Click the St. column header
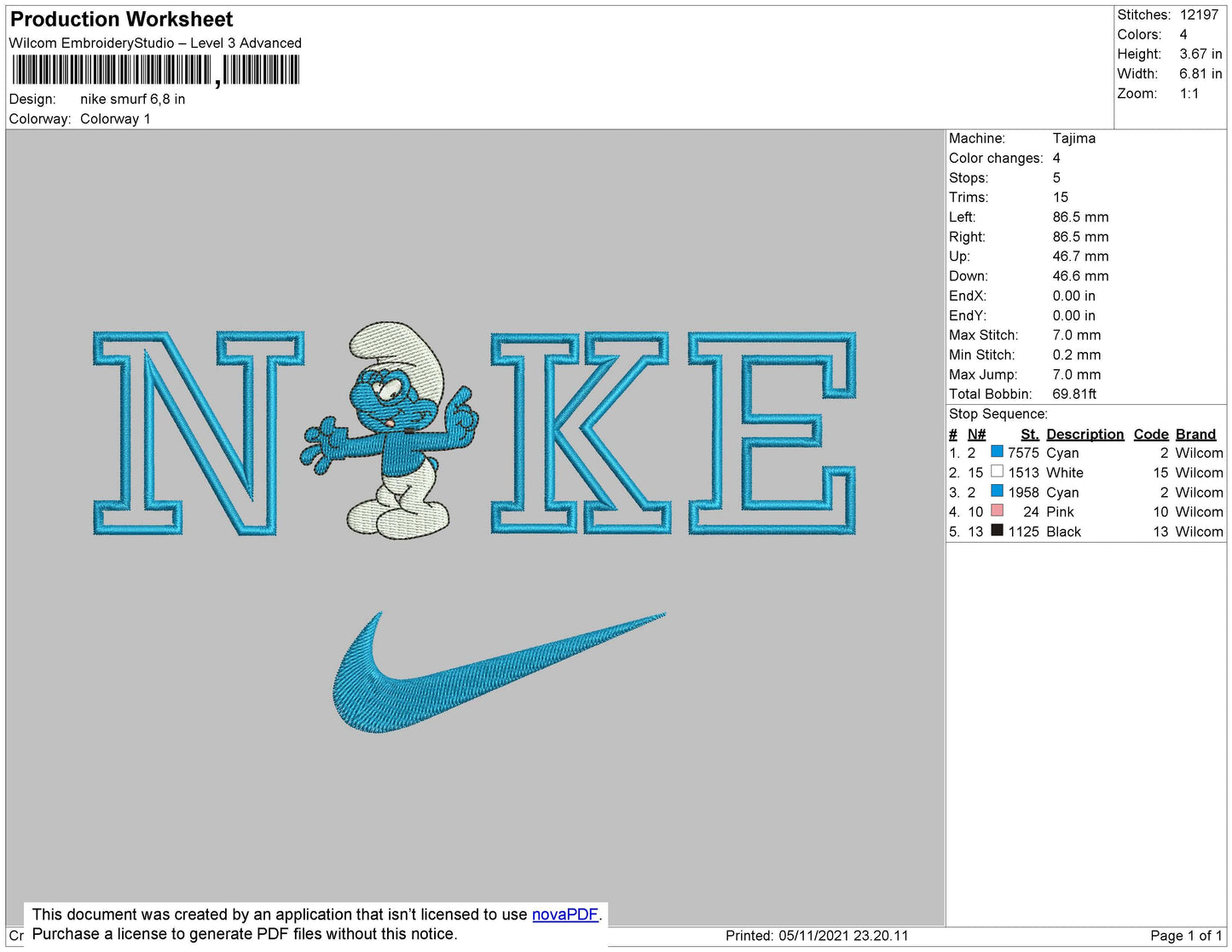The image size is (1232, 952). tap(1030, 435)
